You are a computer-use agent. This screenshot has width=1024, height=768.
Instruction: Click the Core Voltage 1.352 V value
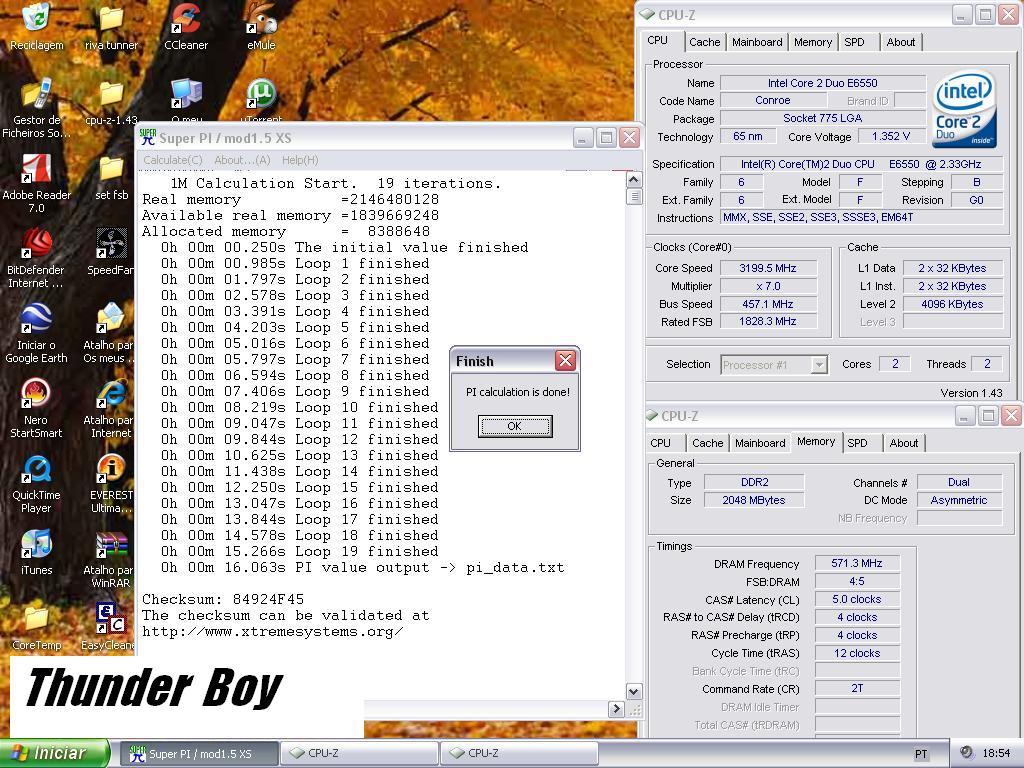pos(891,136)
